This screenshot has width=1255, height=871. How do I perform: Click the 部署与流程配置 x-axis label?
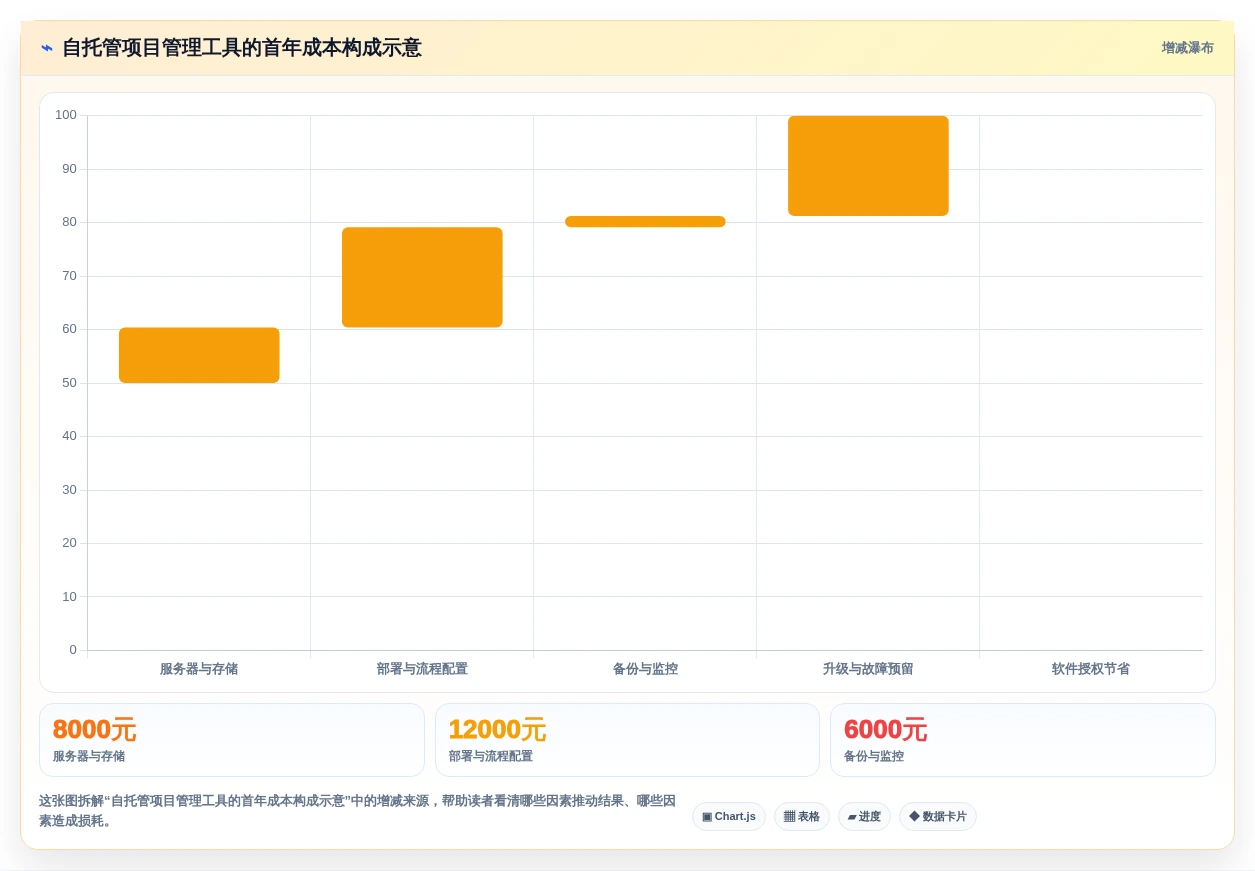coord(422,669)
